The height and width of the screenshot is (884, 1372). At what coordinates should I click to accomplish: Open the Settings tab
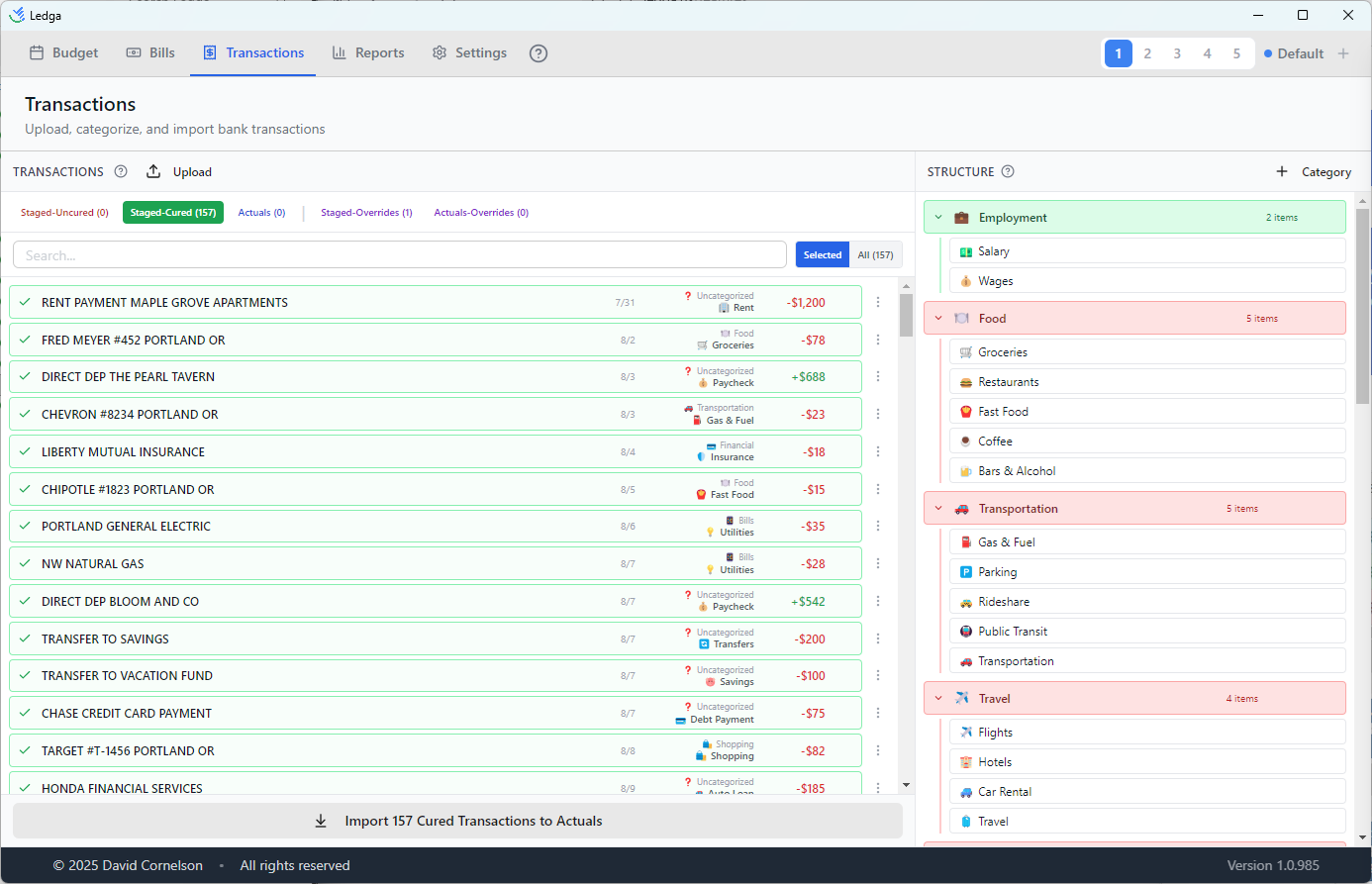469,53
